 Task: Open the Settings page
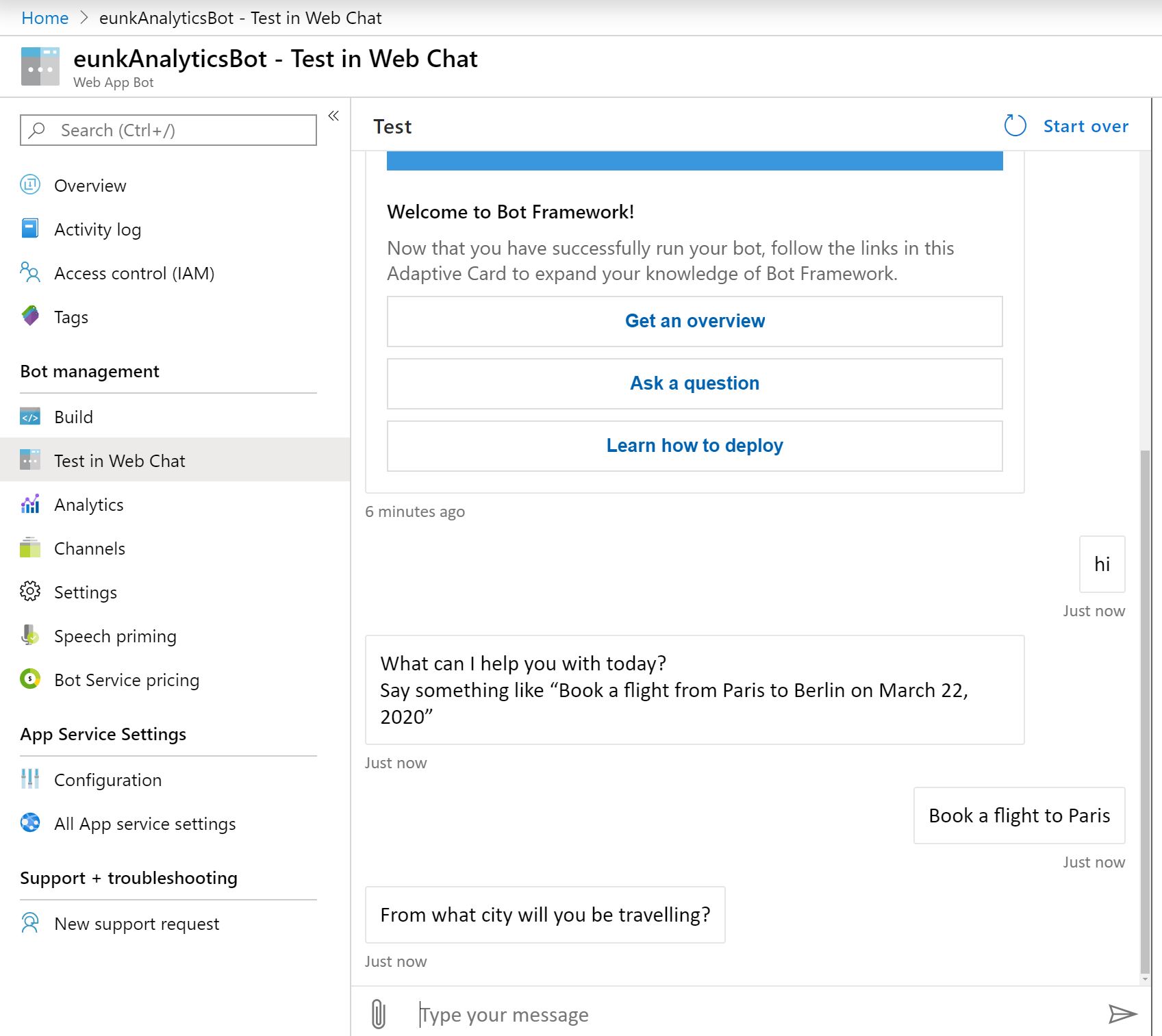click(x=175, y=592)
